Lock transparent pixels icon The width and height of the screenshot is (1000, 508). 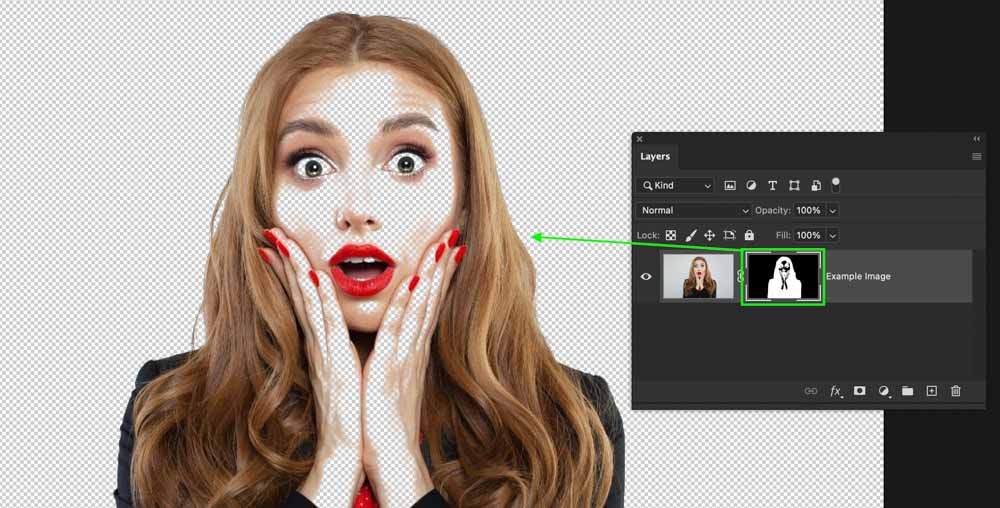[671, 235]
